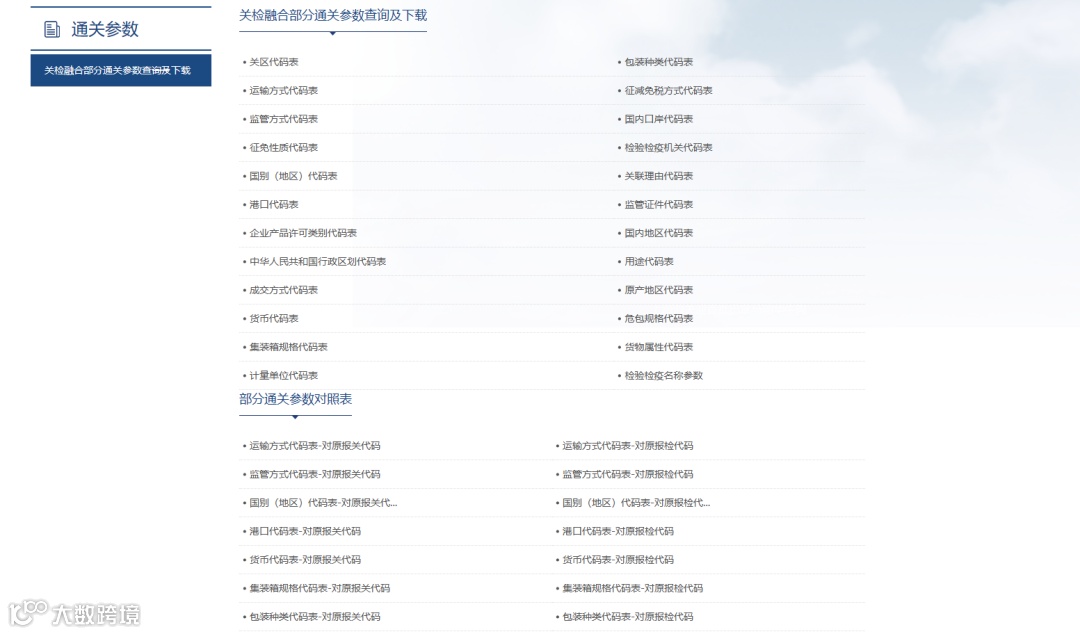Open the 运输方式代码表 link
This screenshot has height=634, width=1080.
coord(283,90)
